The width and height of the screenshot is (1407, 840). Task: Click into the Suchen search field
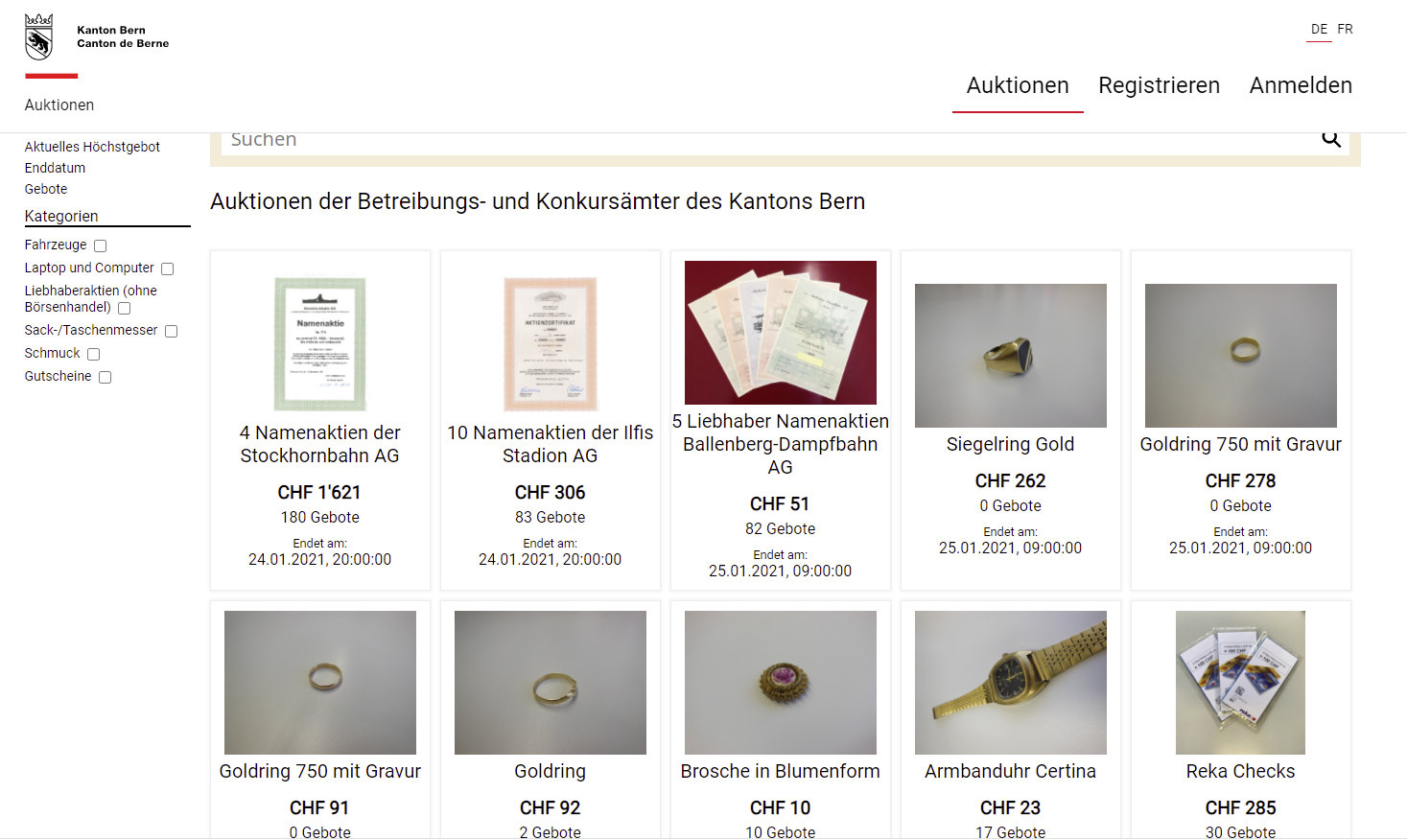pyautogui.click(x=767, y=140)
